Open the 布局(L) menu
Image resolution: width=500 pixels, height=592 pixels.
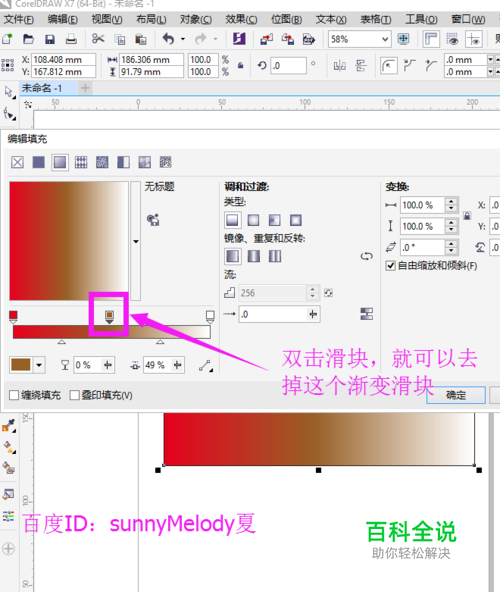[x=151, y=19]
